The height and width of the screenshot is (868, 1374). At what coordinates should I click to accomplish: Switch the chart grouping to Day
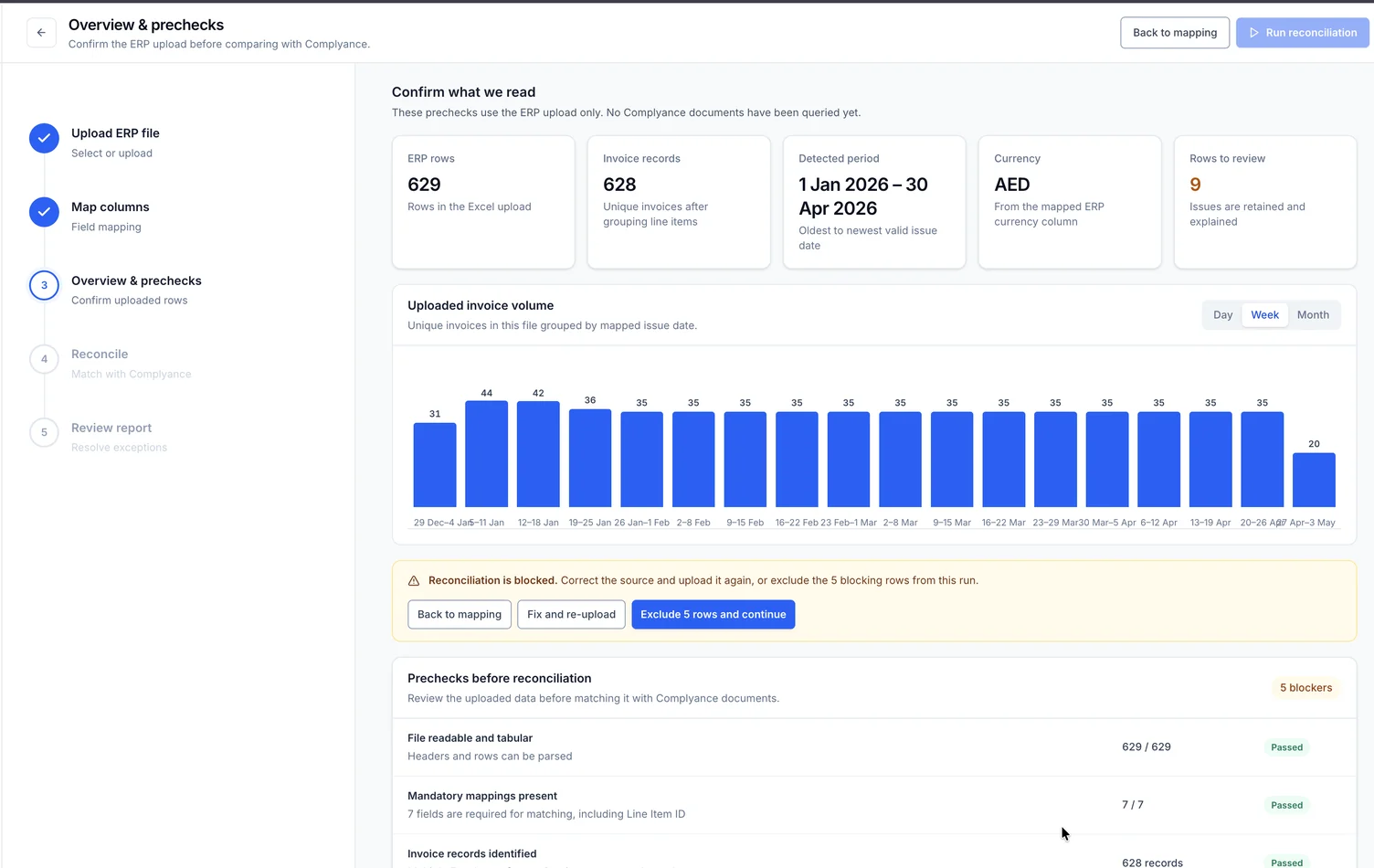[1223, 315]
